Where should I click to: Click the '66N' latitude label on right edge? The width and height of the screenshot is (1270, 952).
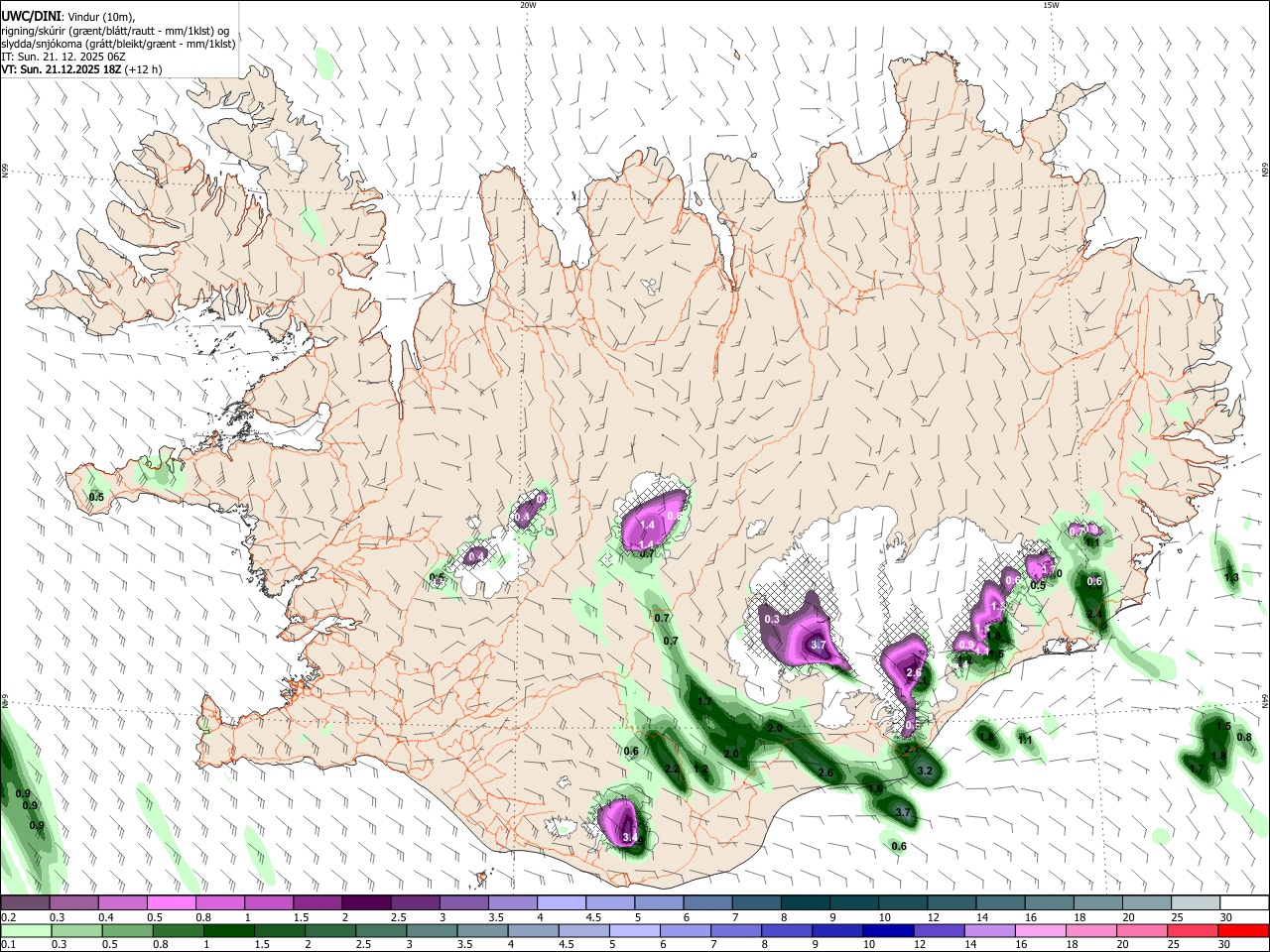tap(1265, 171)
